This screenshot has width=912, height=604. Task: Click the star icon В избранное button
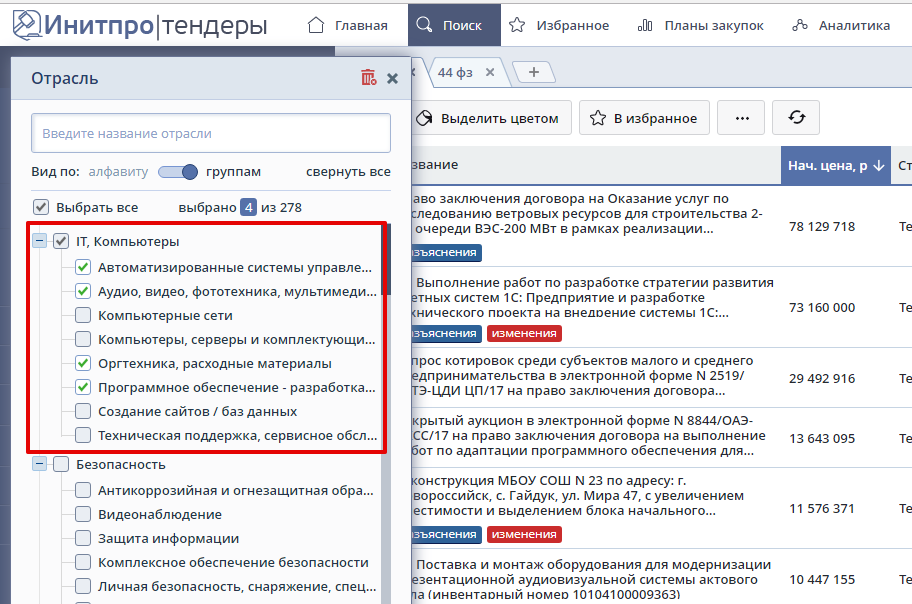[644, 118]
